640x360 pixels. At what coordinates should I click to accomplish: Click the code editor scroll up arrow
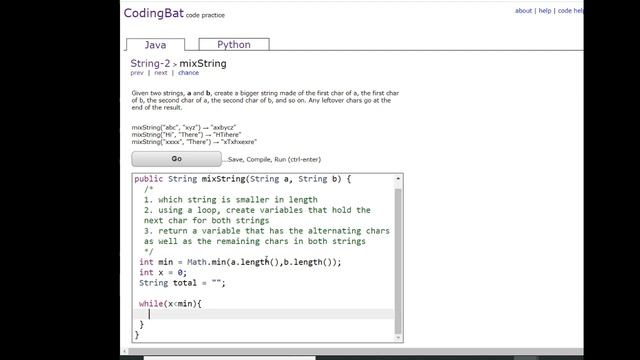coord(398,179)
